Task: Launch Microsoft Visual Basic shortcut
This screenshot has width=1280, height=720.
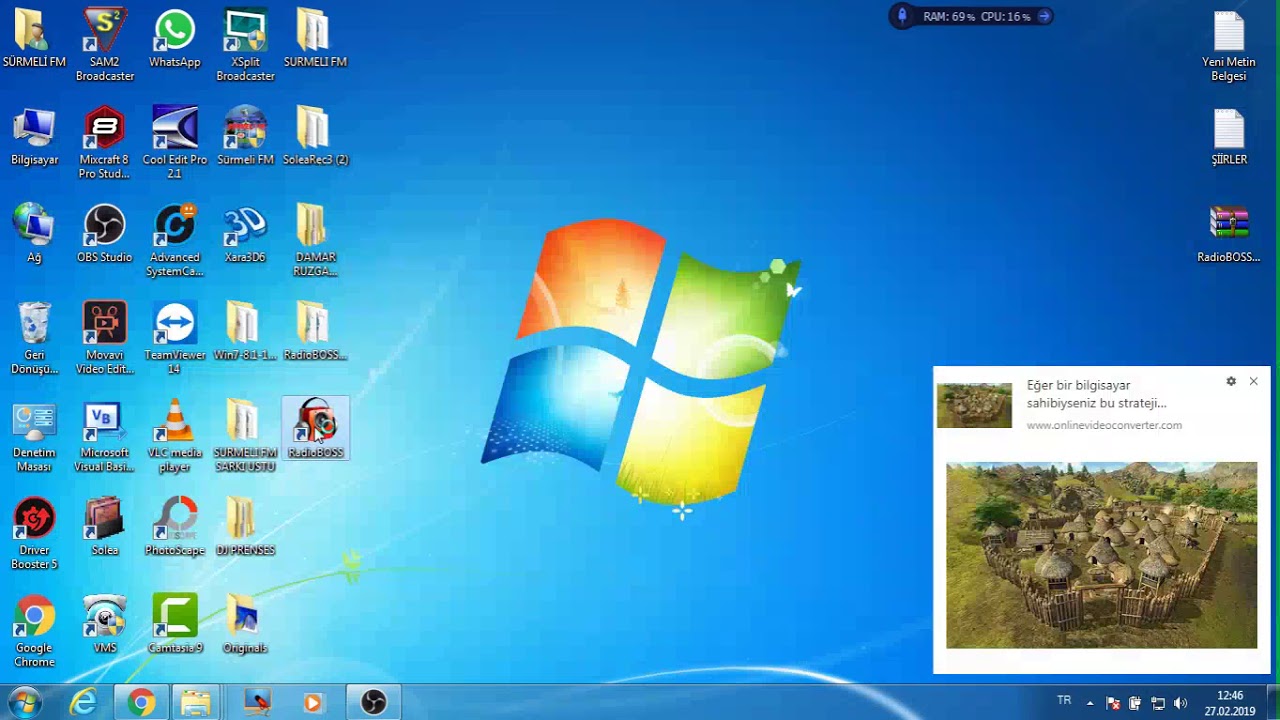Action: 105,436
